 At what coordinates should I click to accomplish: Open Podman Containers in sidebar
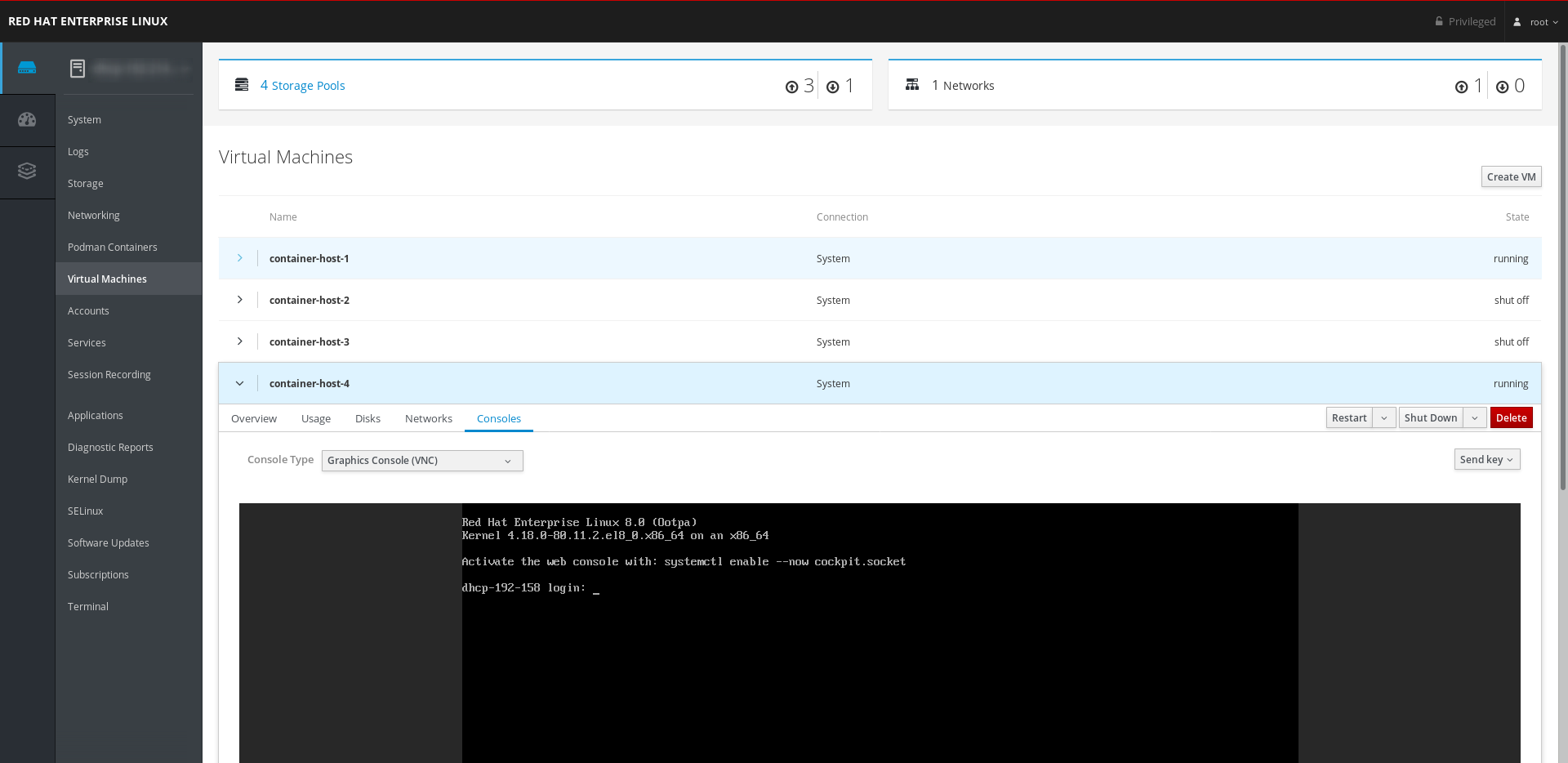pos(112,248)
